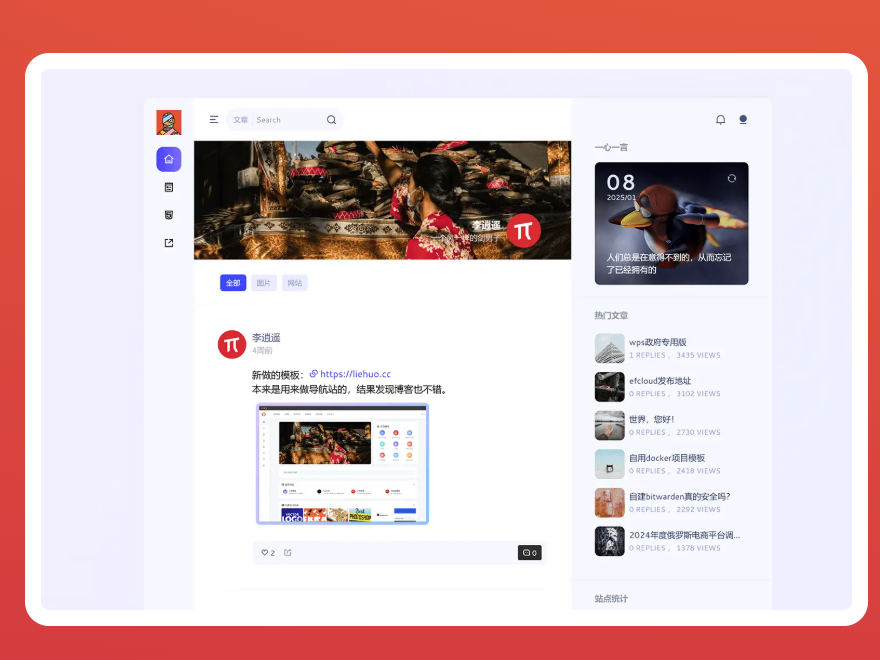Share the post by 李逍遥
Viewport: 880px width, 660px height.
pos(288,553)
